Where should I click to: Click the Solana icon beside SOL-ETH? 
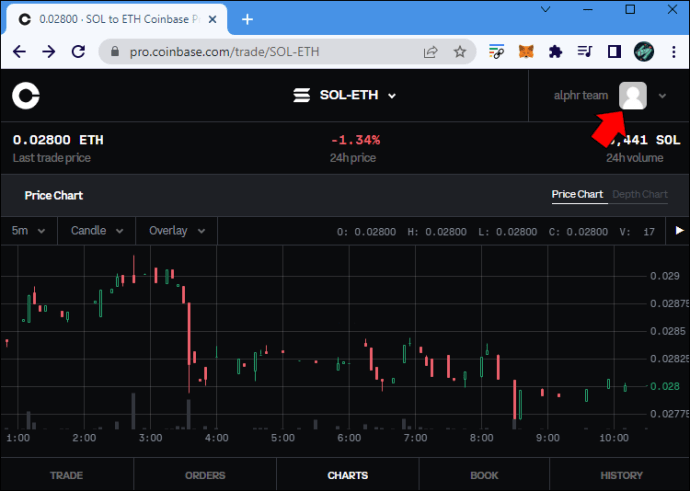click(x=302, y=95)
